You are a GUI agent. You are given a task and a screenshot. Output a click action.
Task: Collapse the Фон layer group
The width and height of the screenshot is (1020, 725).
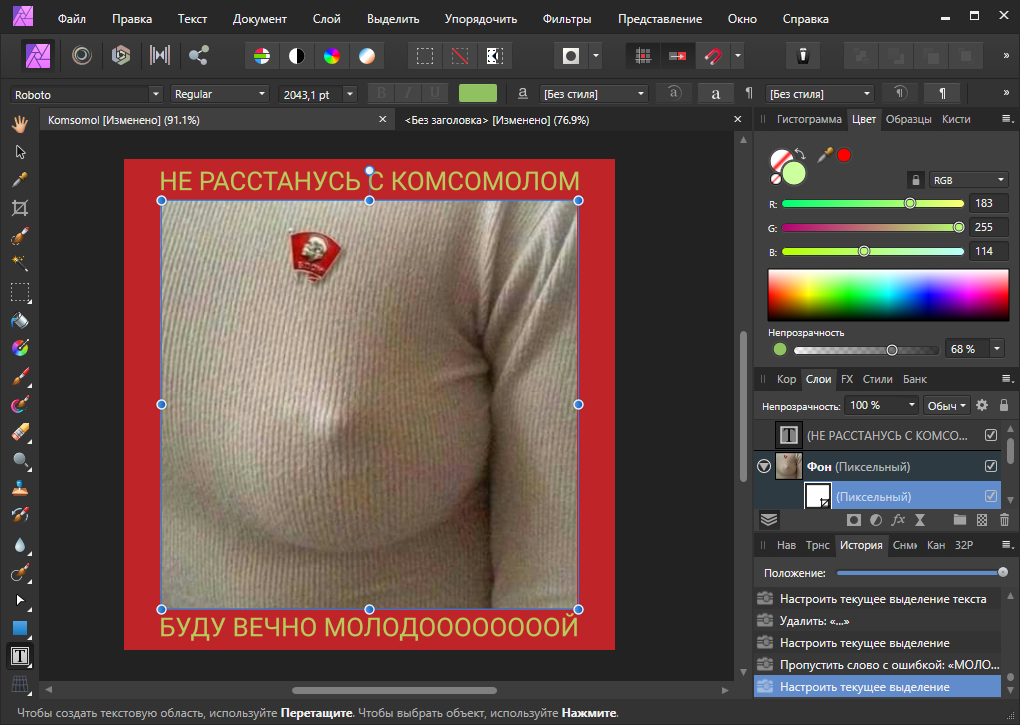click(x=764, y=466)
